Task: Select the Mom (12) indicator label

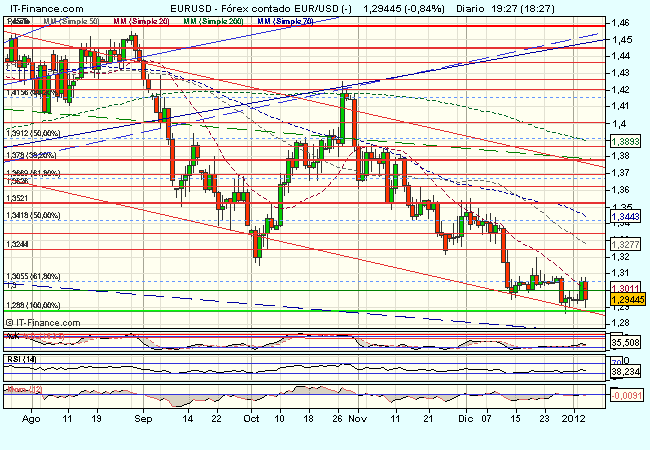Action: (24, 390)
